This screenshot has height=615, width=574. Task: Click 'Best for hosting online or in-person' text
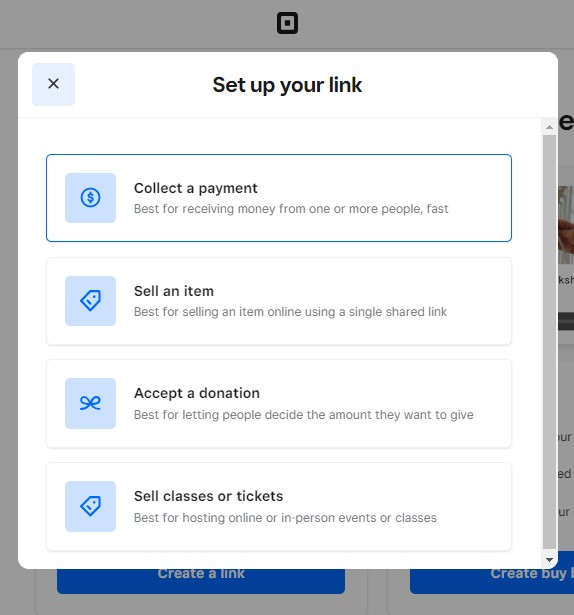285,518
